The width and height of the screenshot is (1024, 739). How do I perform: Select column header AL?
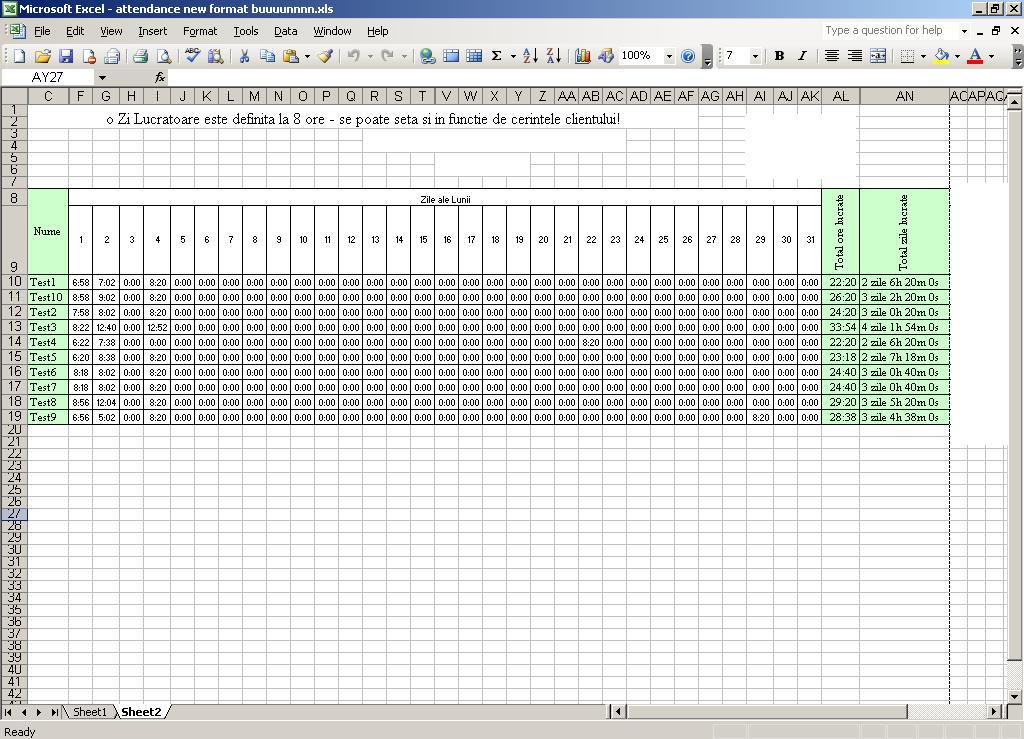point(840,96)
